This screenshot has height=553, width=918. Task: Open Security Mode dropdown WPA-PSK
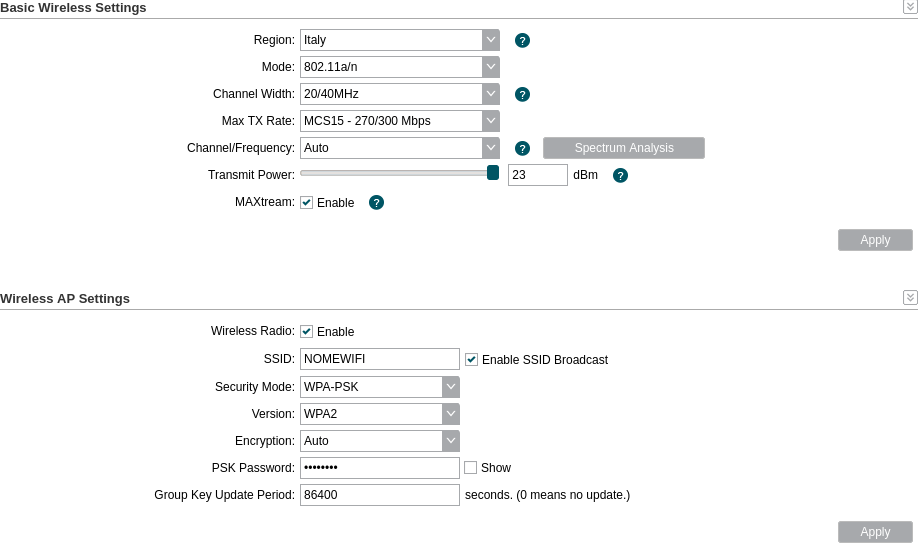380,387
